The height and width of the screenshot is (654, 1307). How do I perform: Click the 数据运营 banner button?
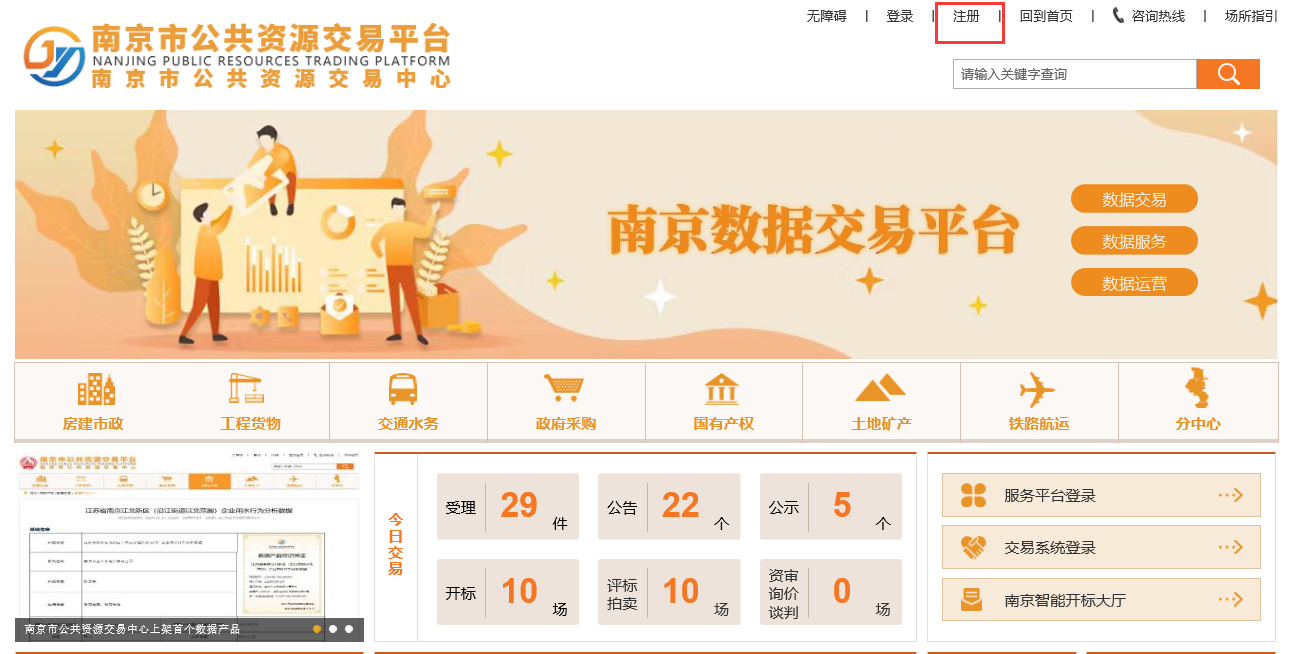(1134, 283)
